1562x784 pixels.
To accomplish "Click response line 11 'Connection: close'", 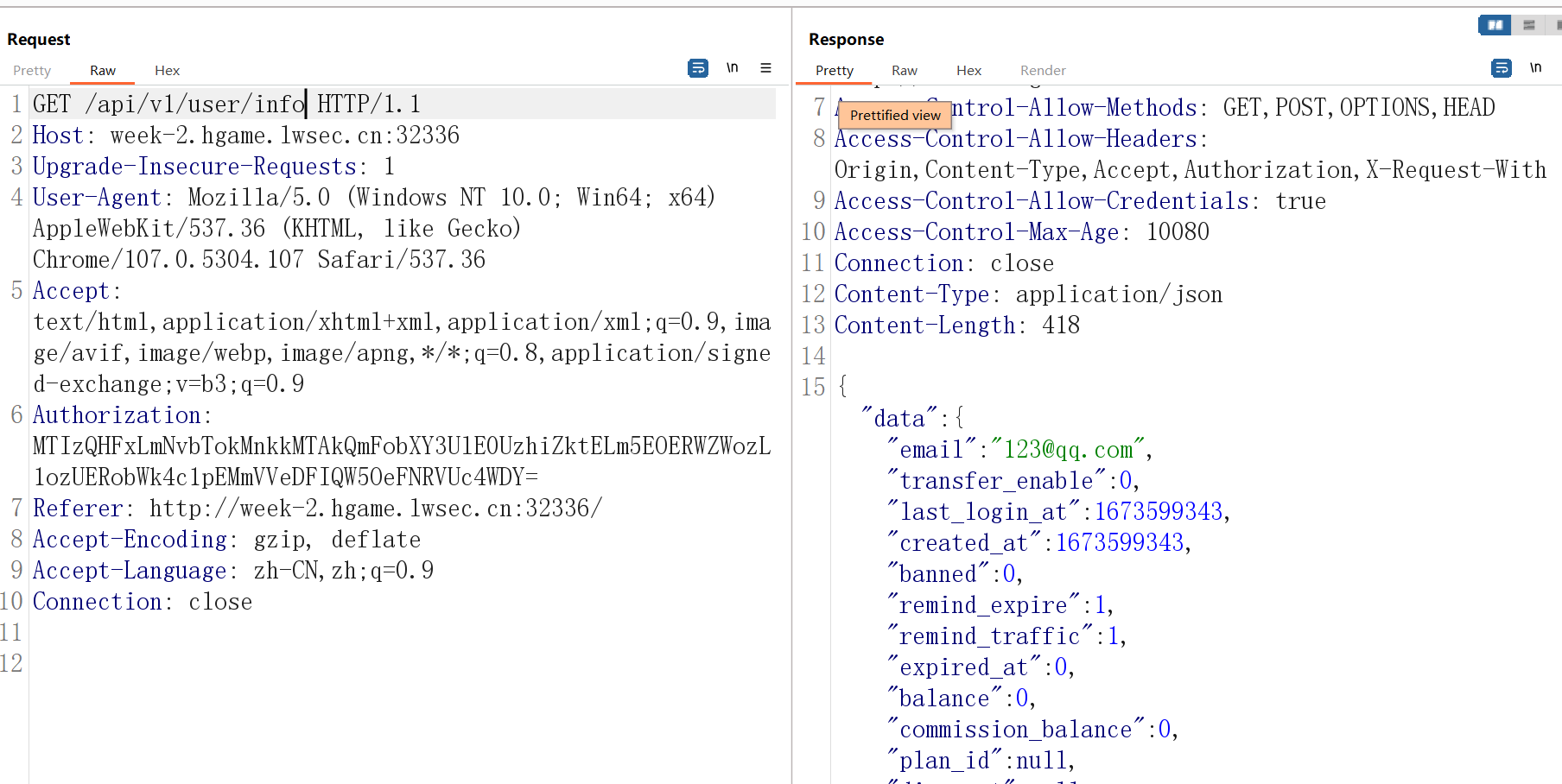I will 944,263.
